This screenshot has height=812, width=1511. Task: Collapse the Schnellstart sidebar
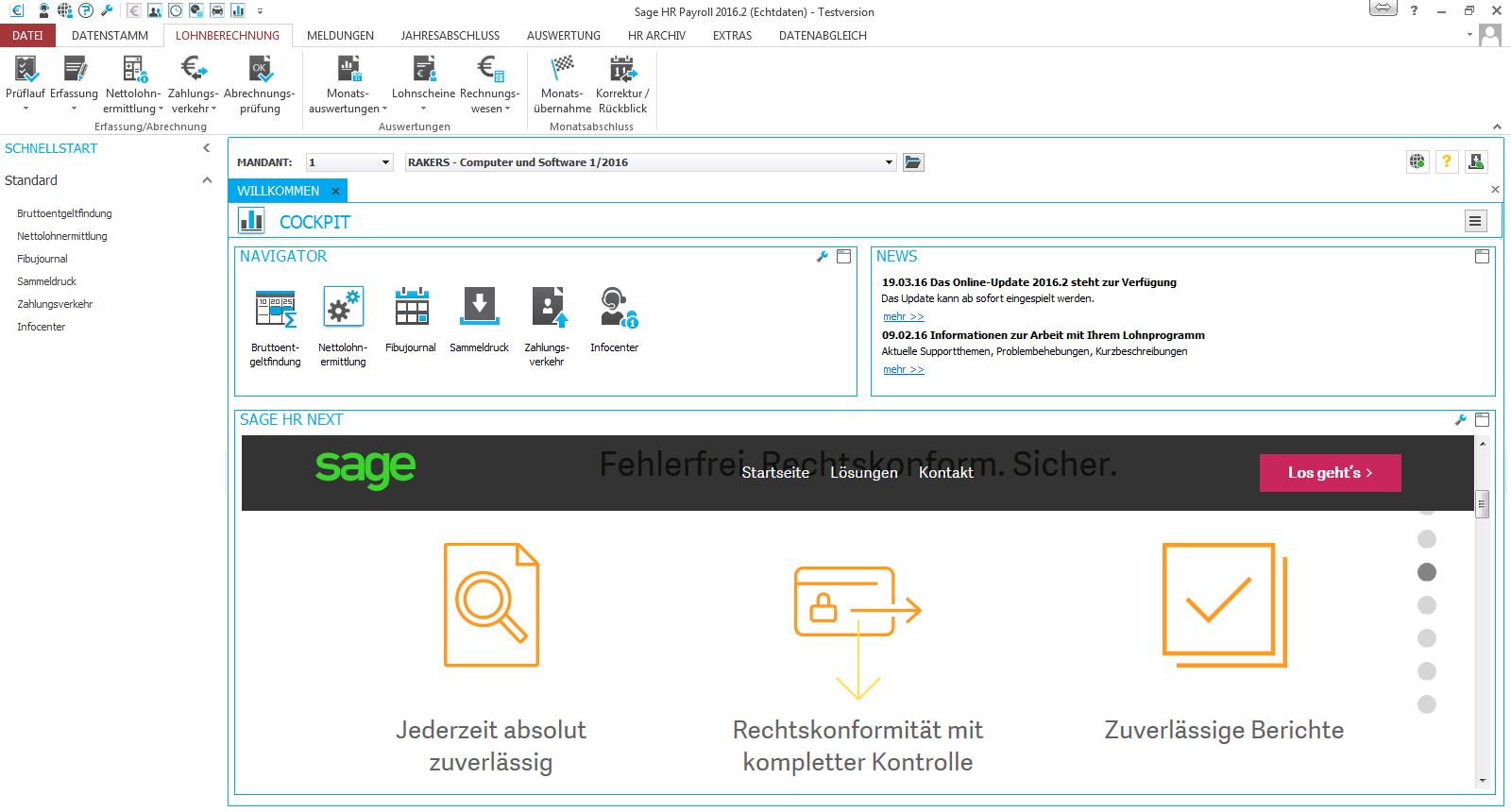click(207, 148)
